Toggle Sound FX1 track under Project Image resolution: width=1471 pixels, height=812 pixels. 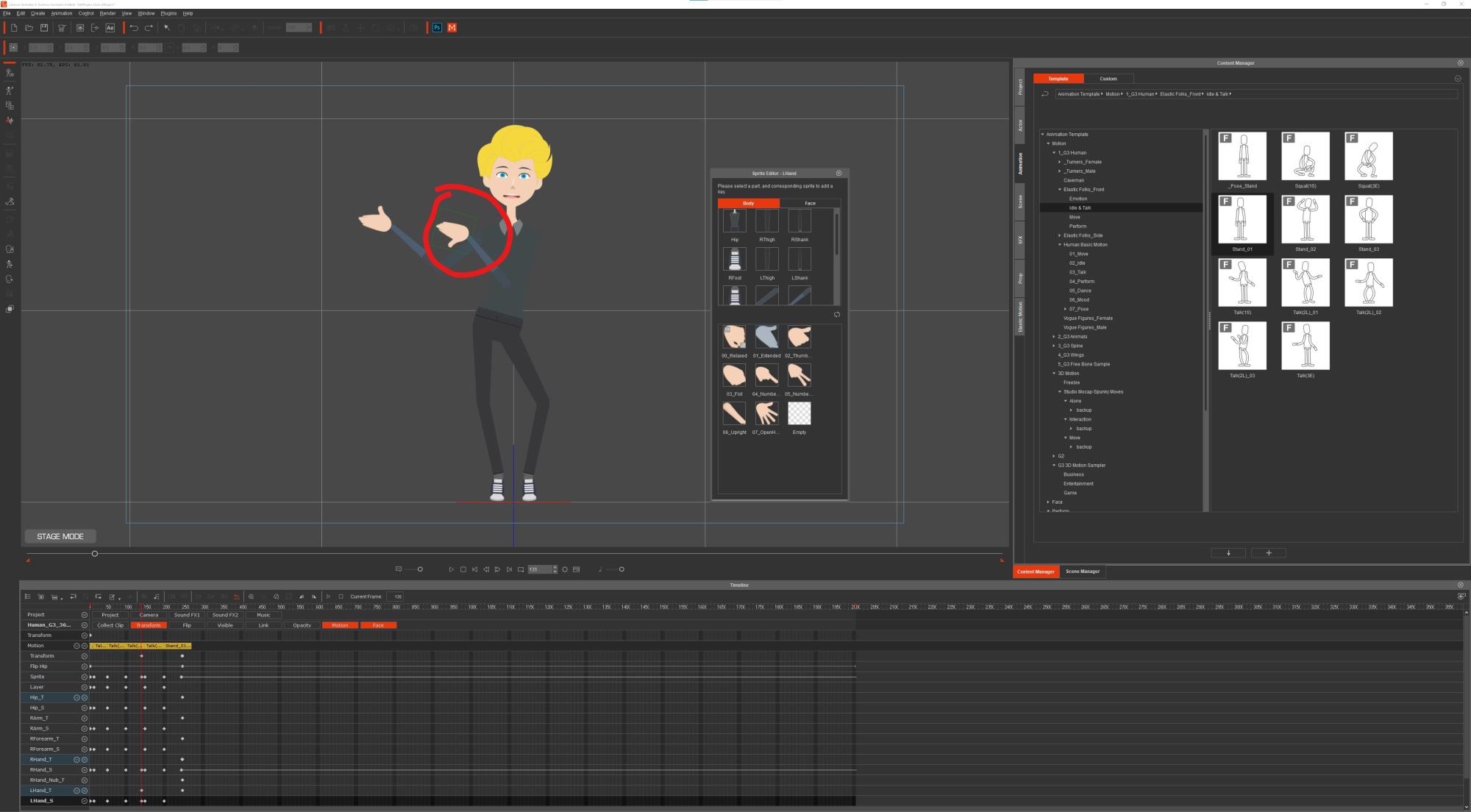click(x=187, y=615)
